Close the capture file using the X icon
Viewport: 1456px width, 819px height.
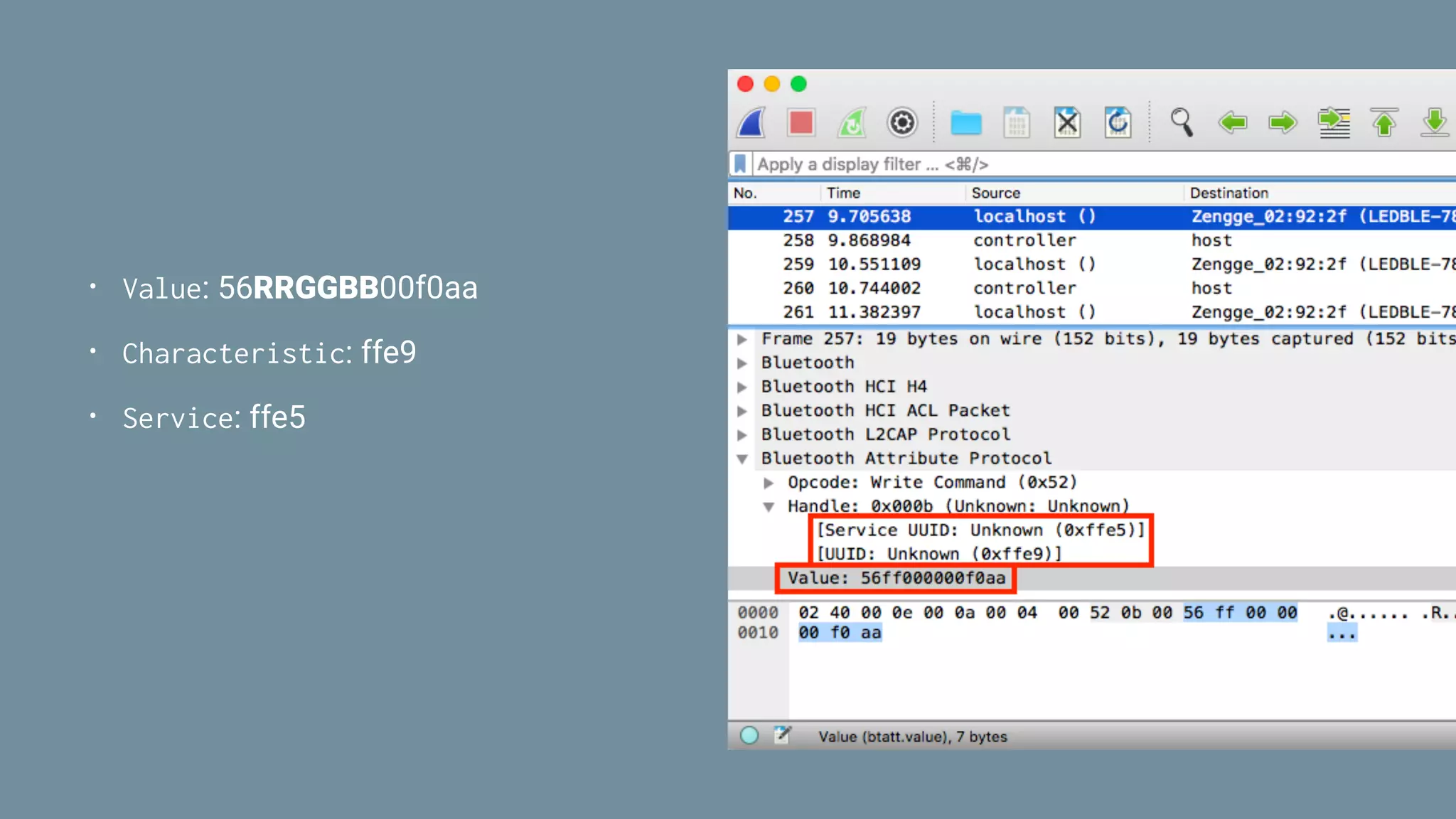(1067, 123)
